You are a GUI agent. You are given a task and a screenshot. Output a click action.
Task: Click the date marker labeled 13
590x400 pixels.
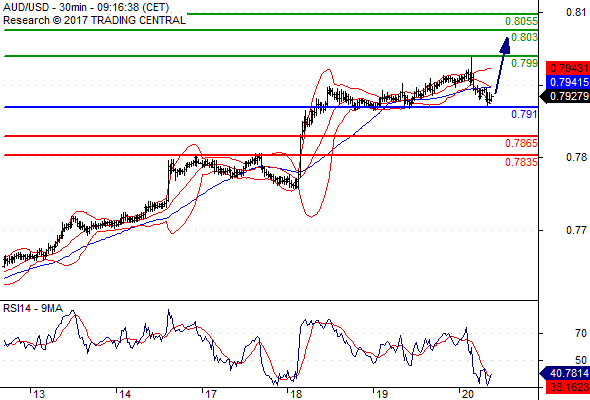pos(39,394)
